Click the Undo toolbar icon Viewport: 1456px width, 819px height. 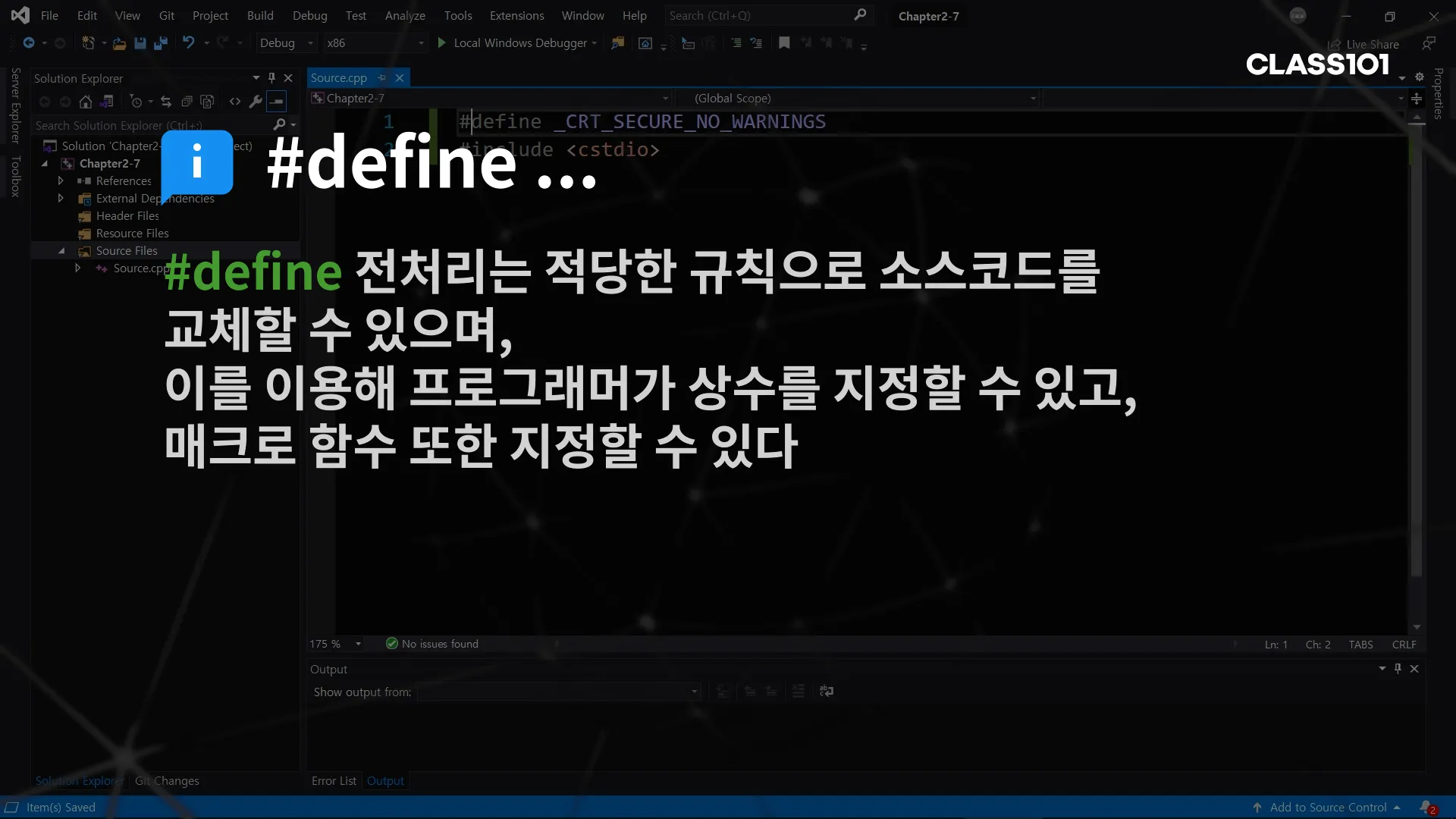[x=189, y=43]
